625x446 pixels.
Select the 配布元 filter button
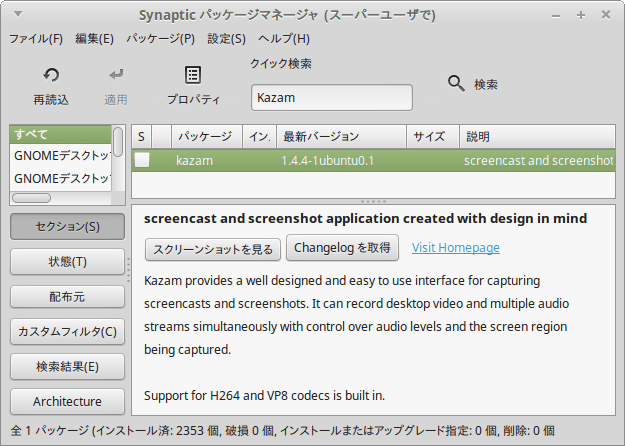67,297
